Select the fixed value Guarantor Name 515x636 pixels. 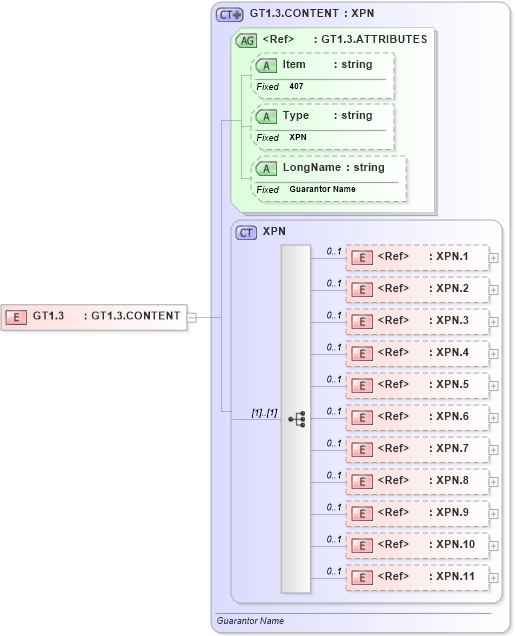tap(322, 189)
